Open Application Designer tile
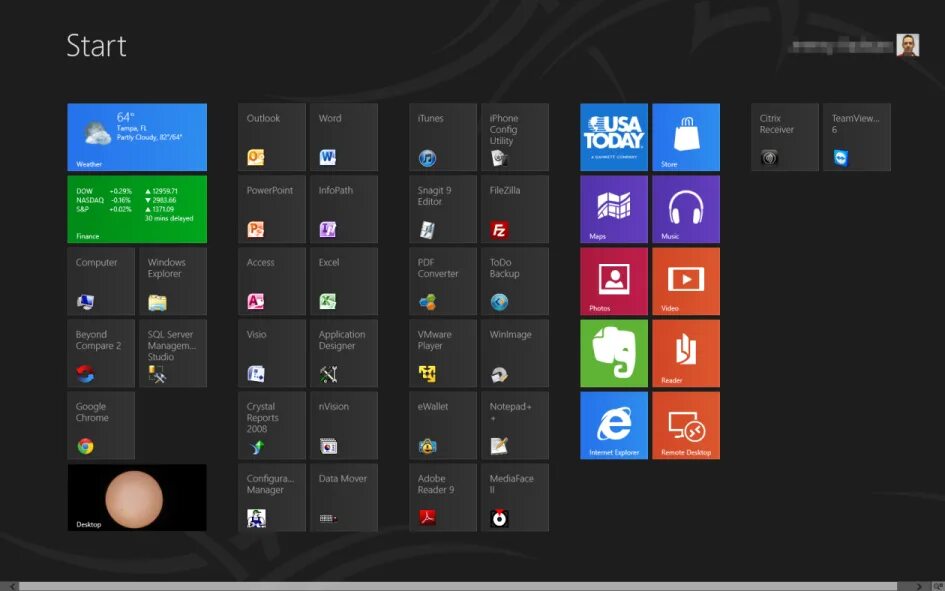 click(344, 354)
